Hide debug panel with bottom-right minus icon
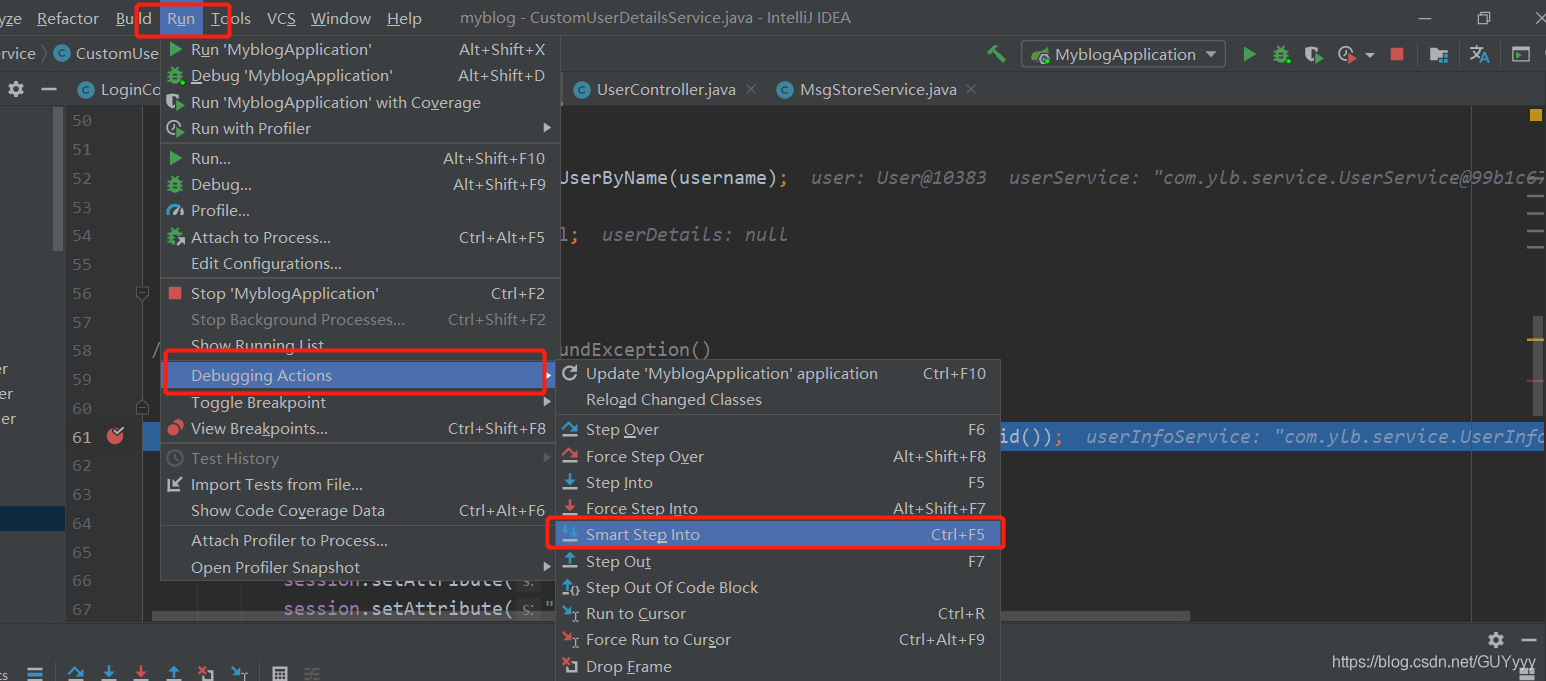Image resolution: width=1546 pixels, height=681 pixels. point(1528,639)
